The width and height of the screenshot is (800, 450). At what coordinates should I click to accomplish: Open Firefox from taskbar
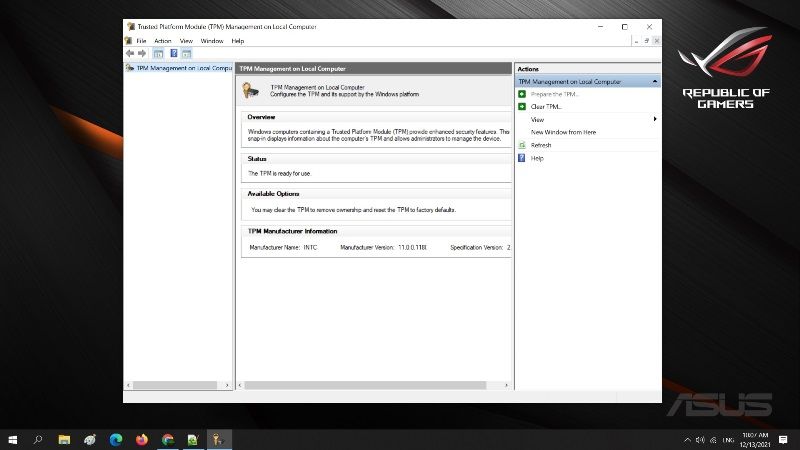click(x=142, y=439)
